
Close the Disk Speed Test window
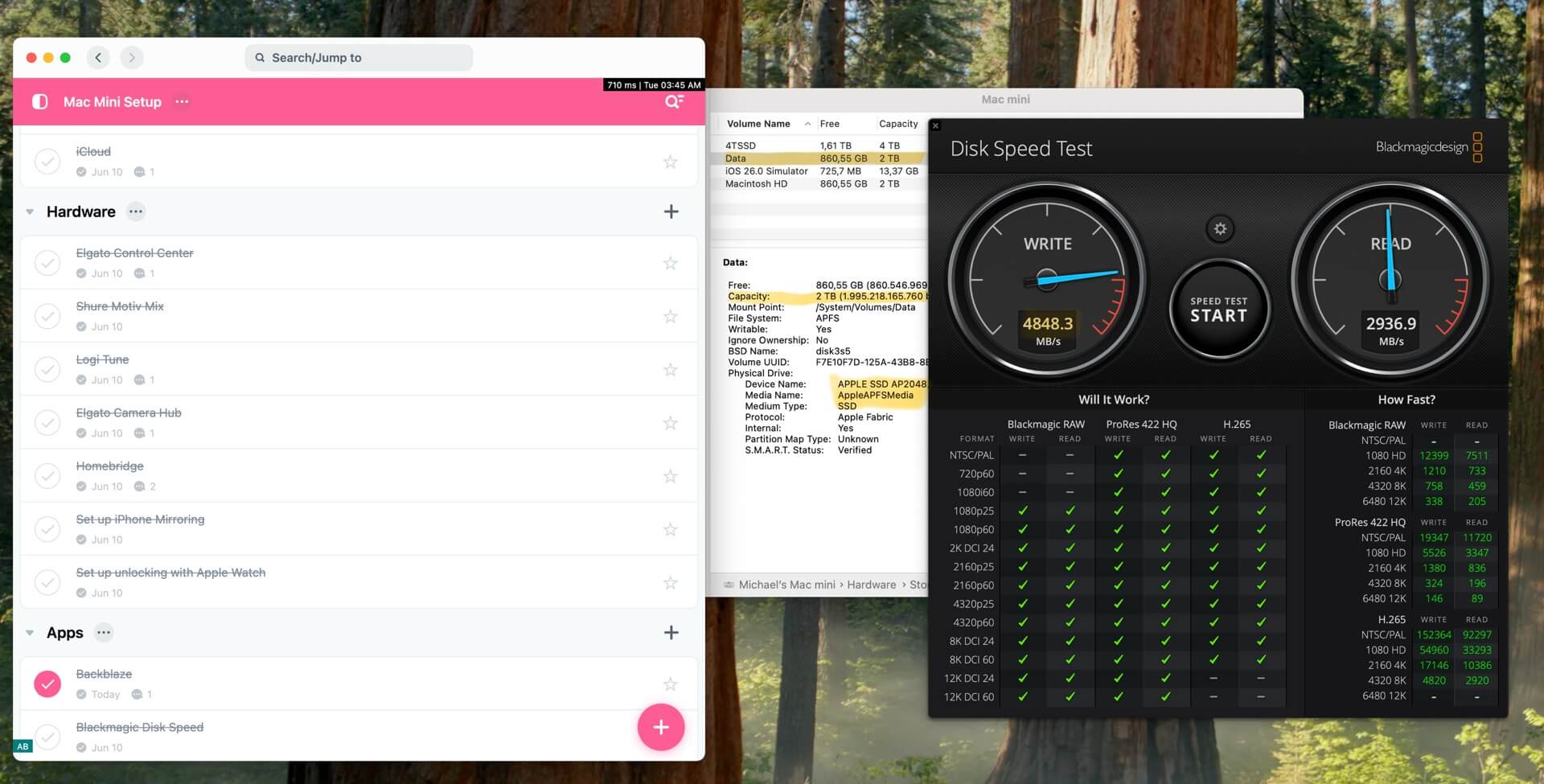pyautogui.click(x=935, y=125)
